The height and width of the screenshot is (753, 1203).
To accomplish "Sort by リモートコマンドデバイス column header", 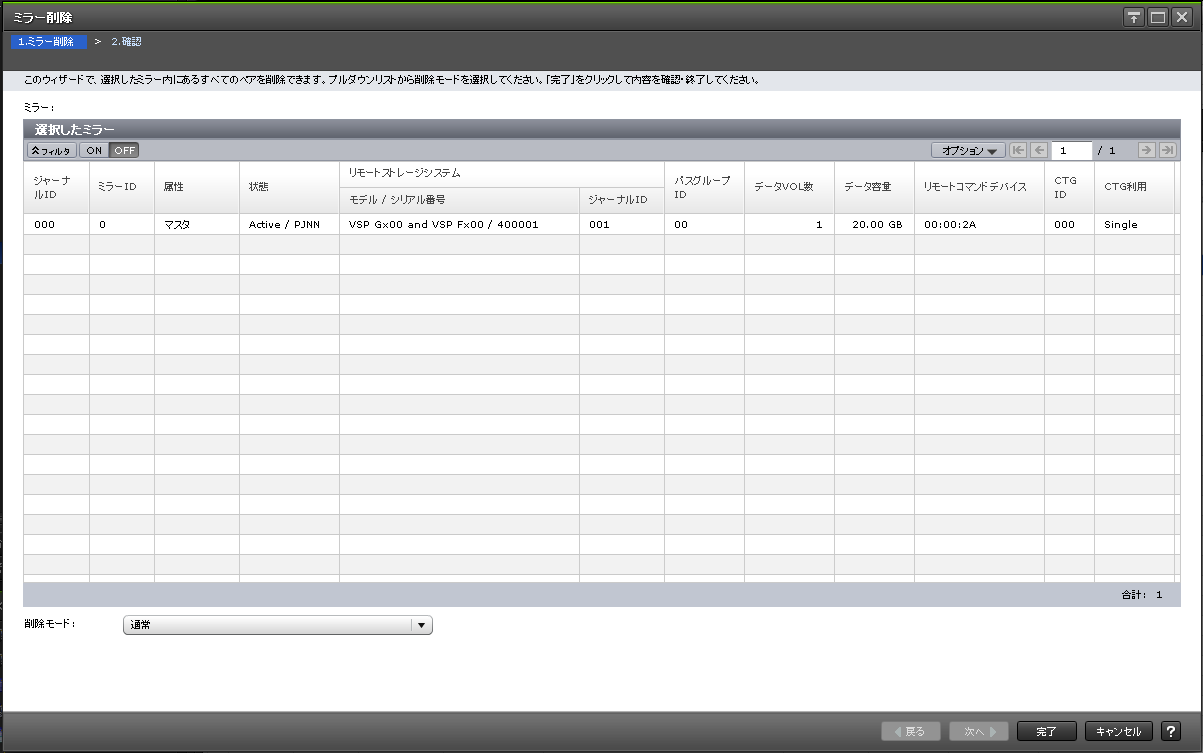I will pos(979,187).
